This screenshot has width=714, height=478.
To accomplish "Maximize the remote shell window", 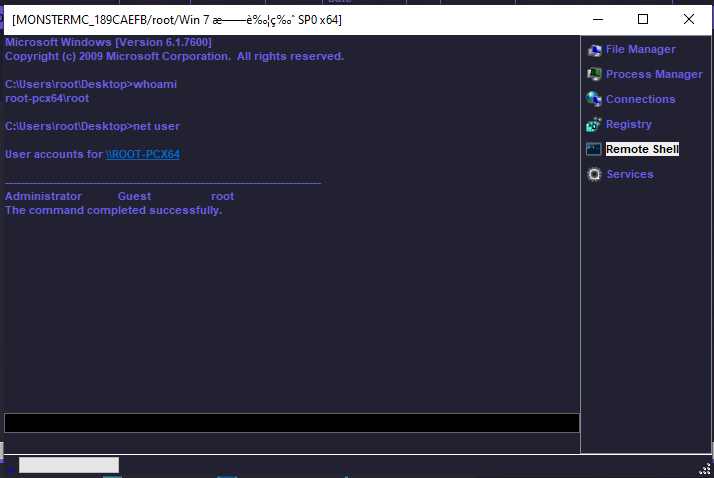I will point(643,19).
